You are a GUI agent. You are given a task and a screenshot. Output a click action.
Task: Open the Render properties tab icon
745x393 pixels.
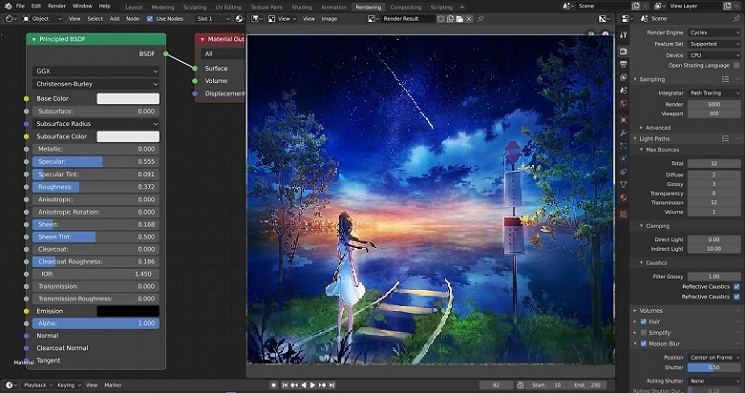click(624, 51)
